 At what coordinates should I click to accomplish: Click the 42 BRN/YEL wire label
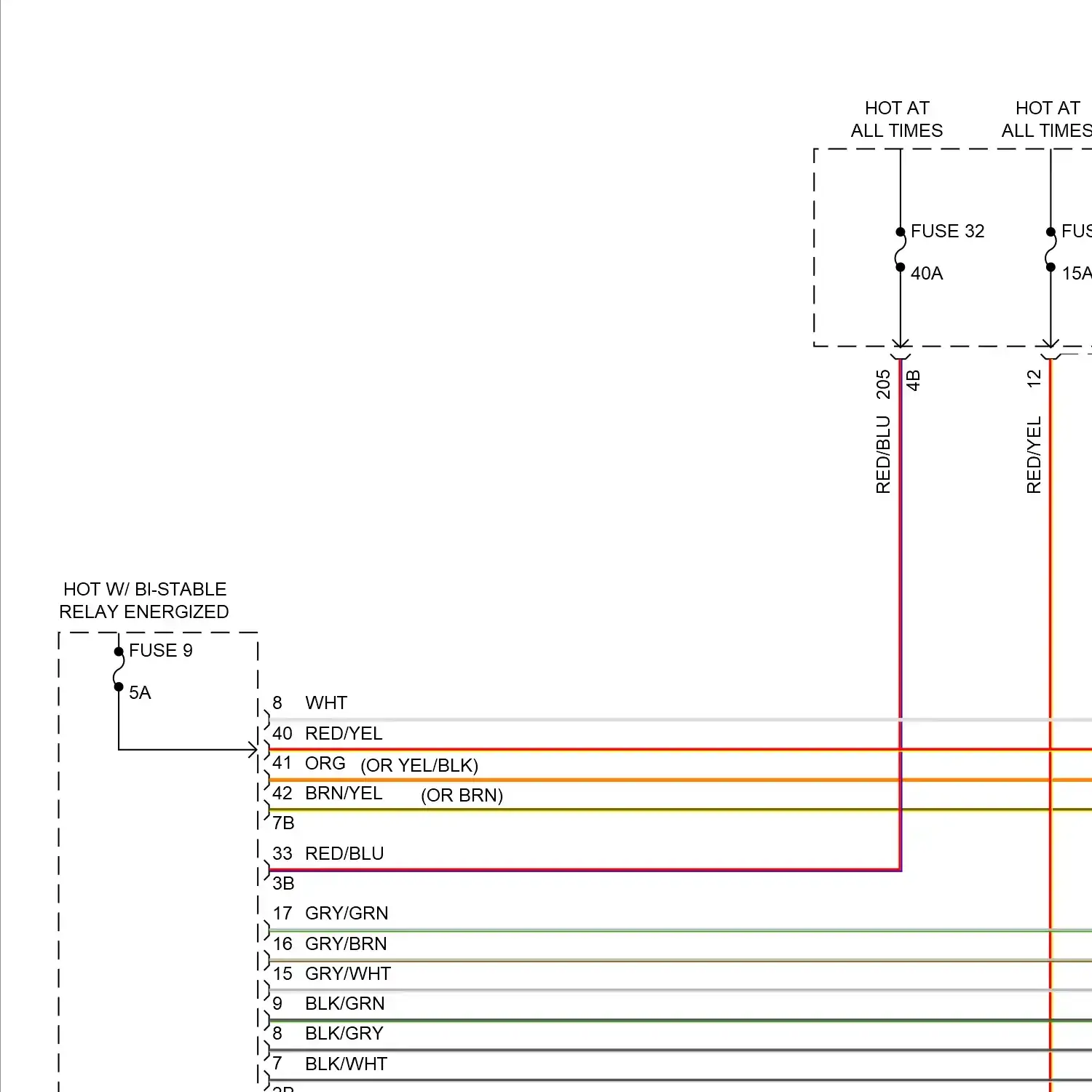point(327,793)
